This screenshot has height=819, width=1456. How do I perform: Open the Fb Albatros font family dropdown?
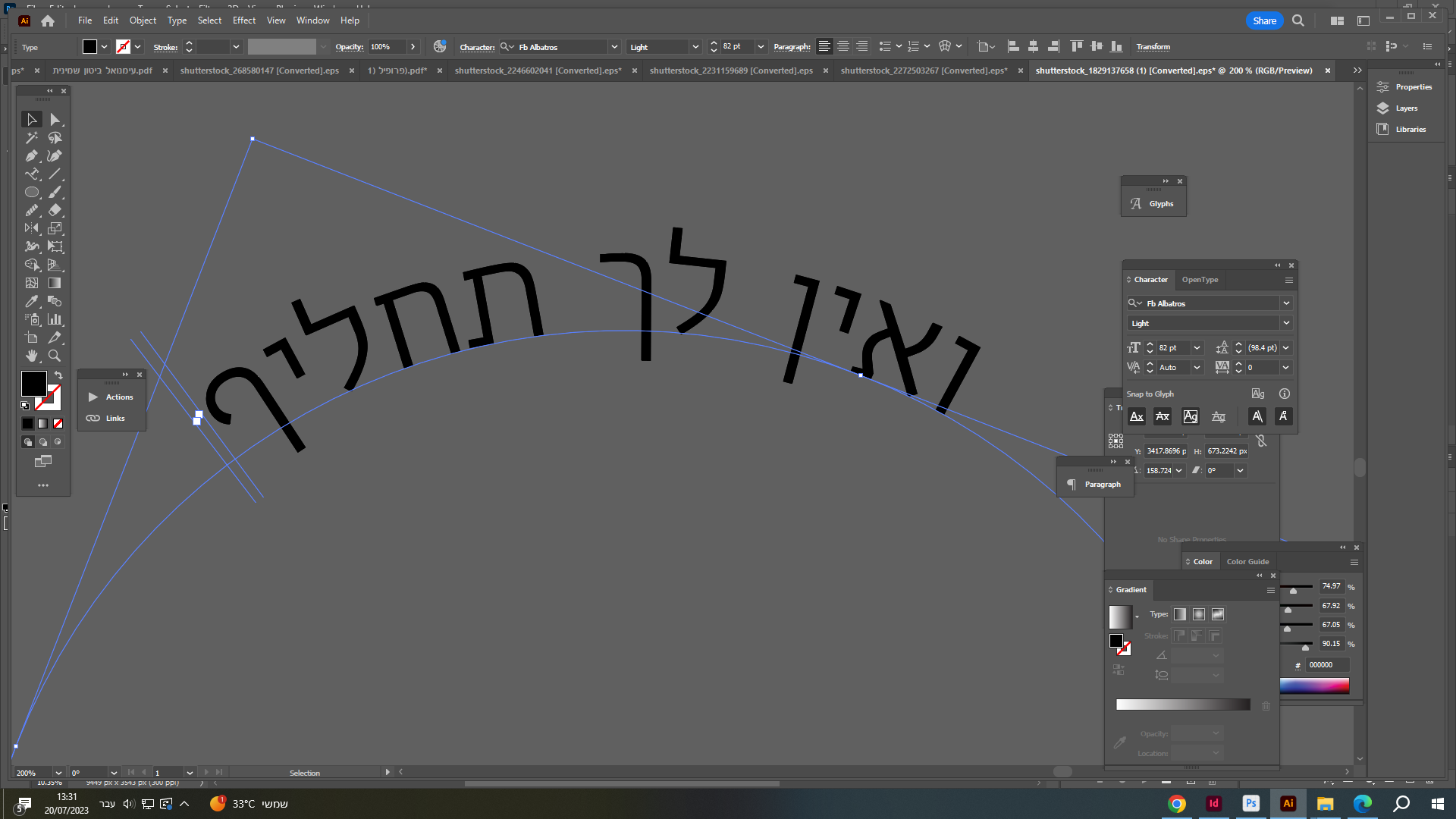point(1286,303)
